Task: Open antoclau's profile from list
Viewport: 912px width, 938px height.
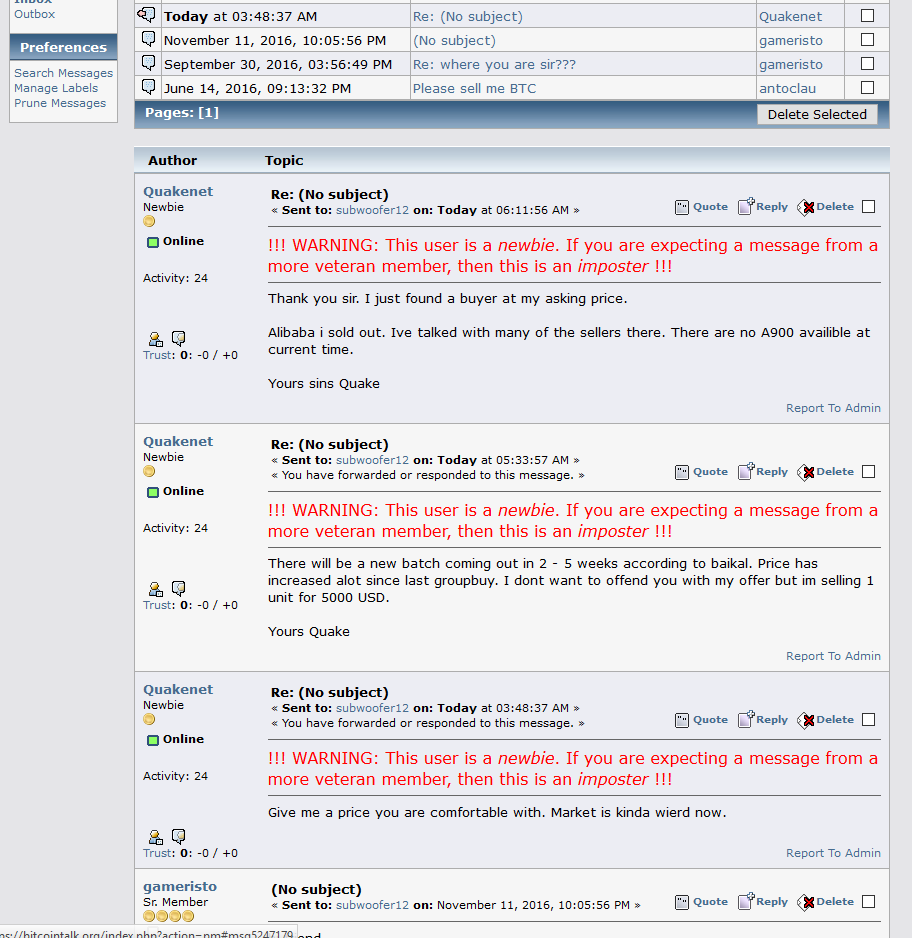Action: (787, 89)
